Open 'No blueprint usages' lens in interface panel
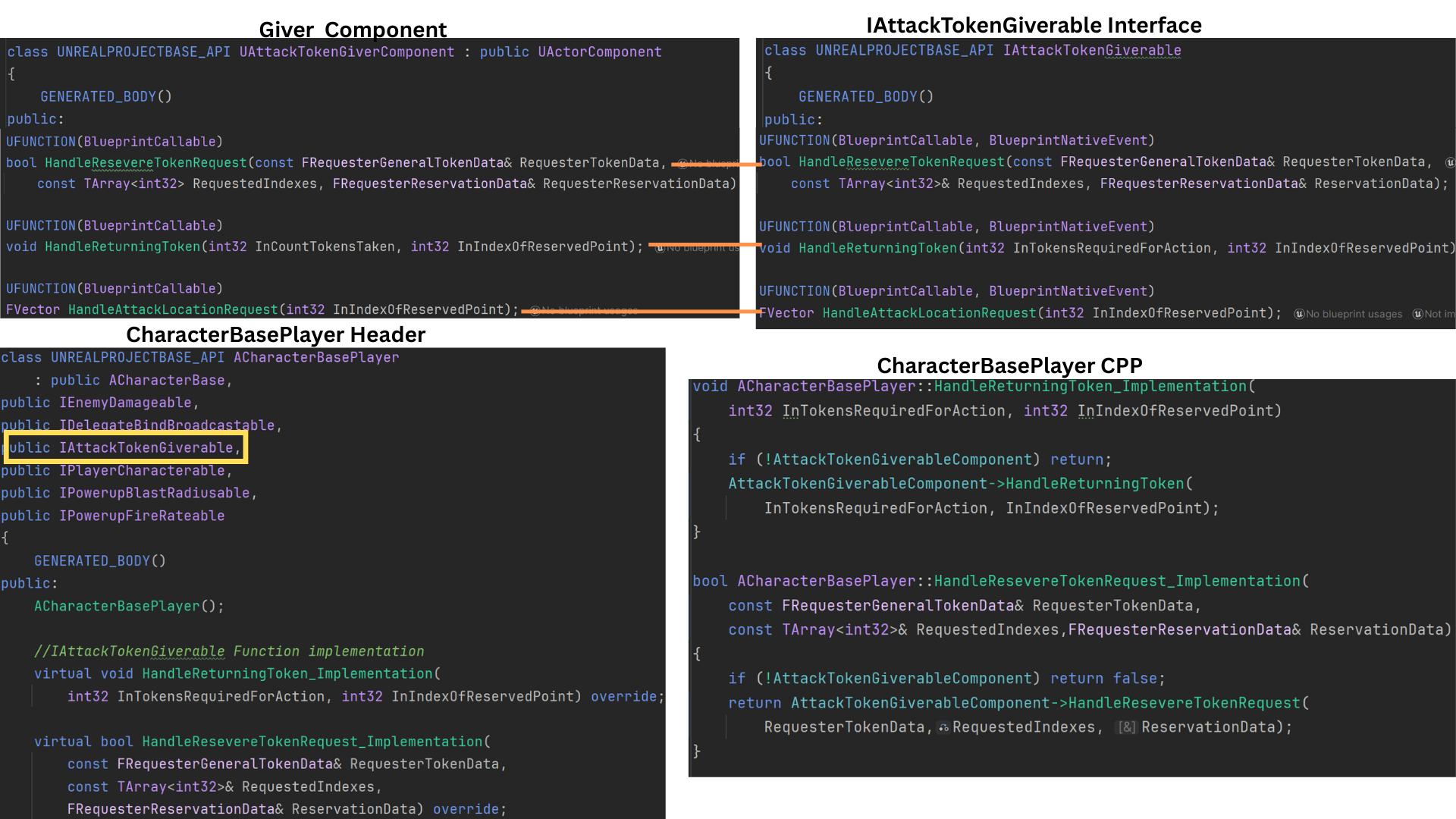The width and height of the screenshot is (1456, 819). click(x=1354, y=314)
